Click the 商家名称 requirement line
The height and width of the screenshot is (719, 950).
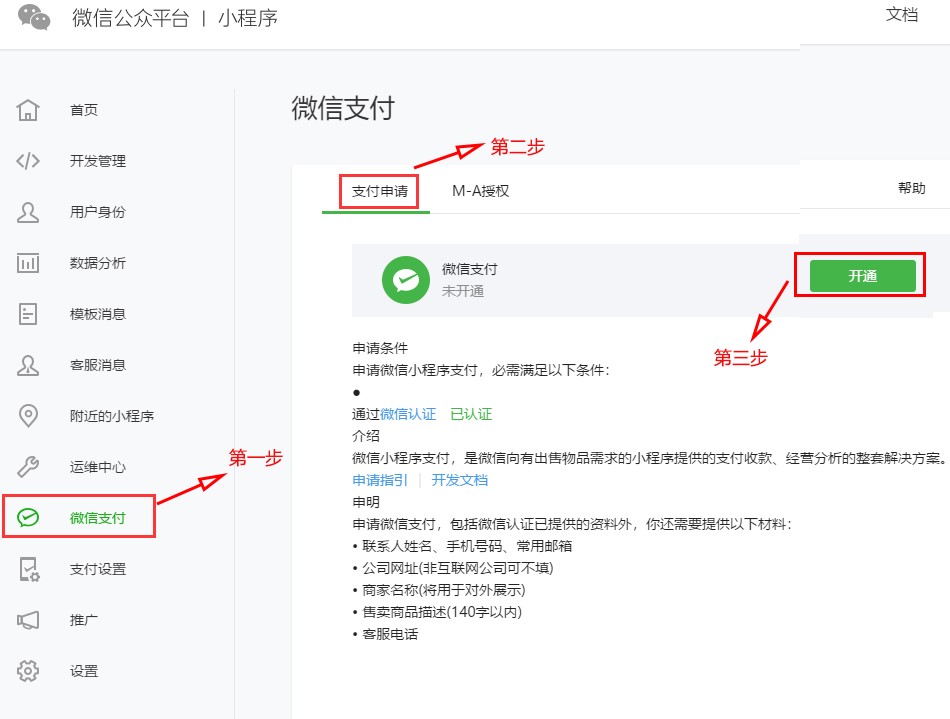[439, 590]
